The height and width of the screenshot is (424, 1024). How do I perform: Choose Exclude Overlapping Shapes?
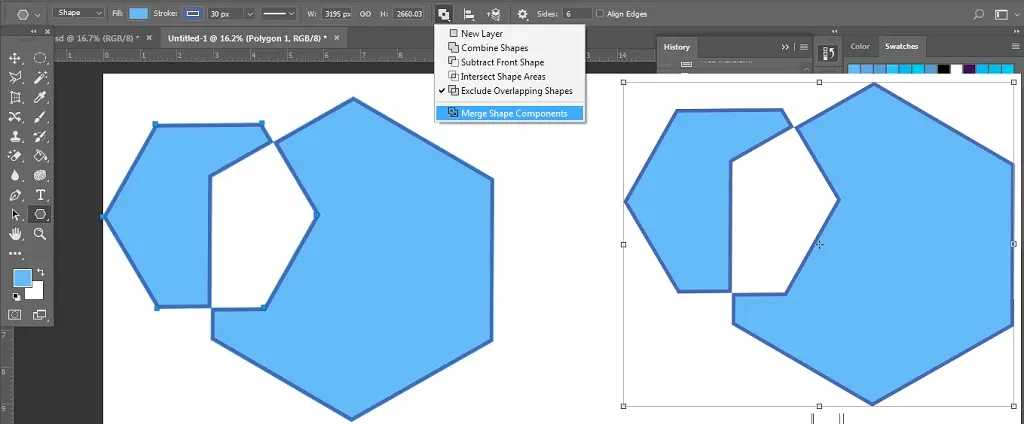(510, 91)
